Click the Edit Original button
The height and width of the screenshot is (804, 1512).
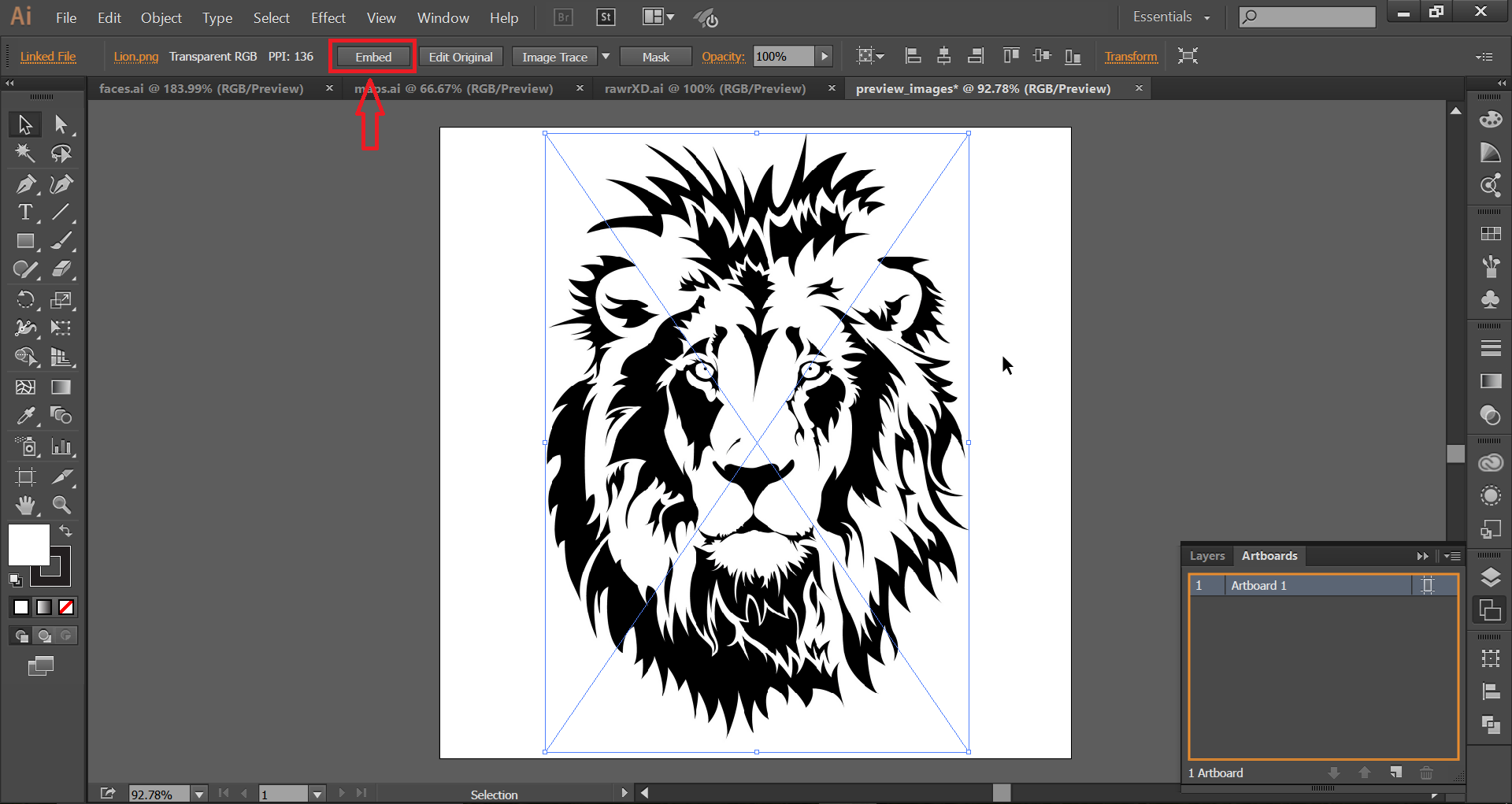pyautogui.click(x=461, y=57)
